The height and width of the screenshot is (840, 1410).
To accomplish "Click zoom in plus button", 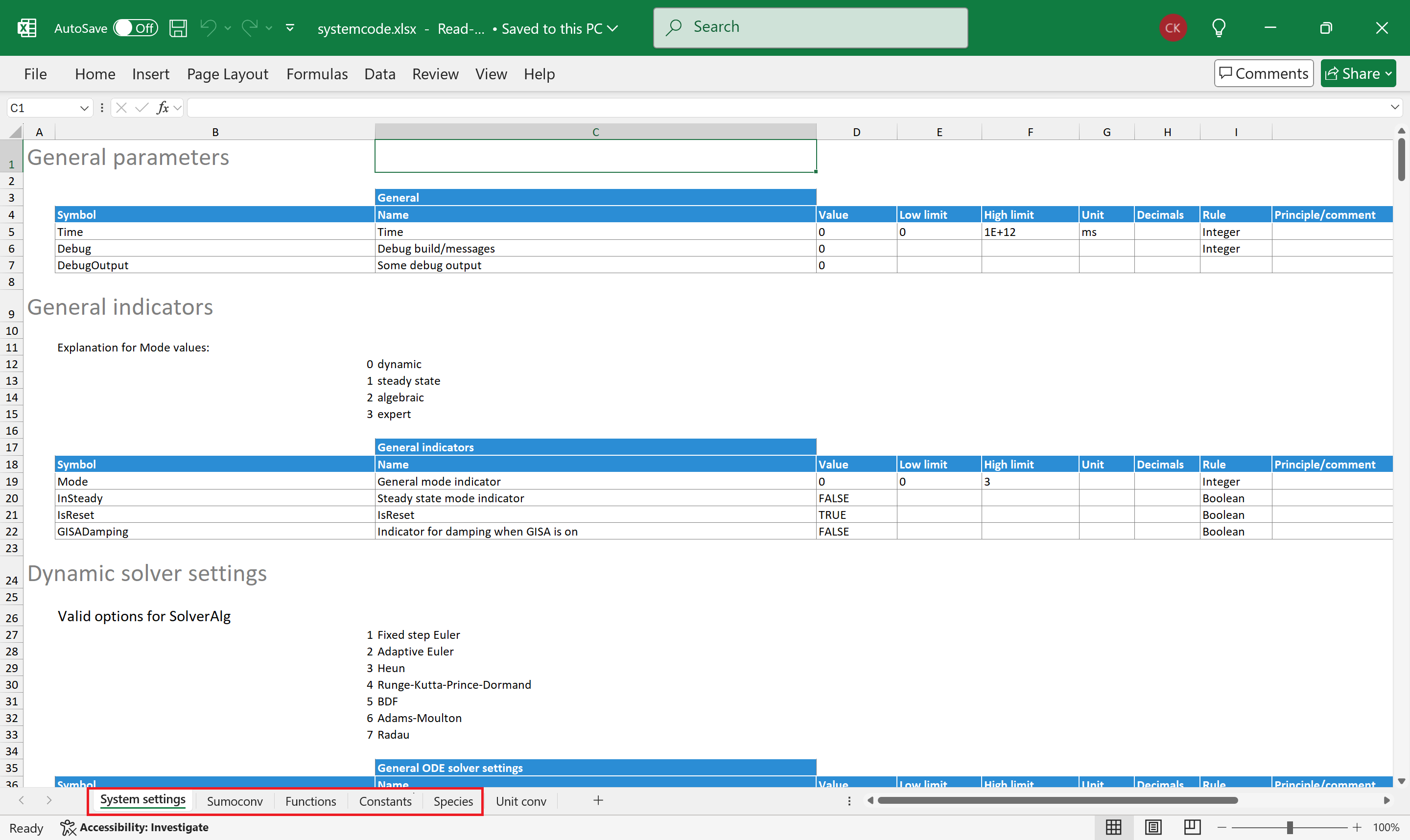I will [x=1357, y=828].
